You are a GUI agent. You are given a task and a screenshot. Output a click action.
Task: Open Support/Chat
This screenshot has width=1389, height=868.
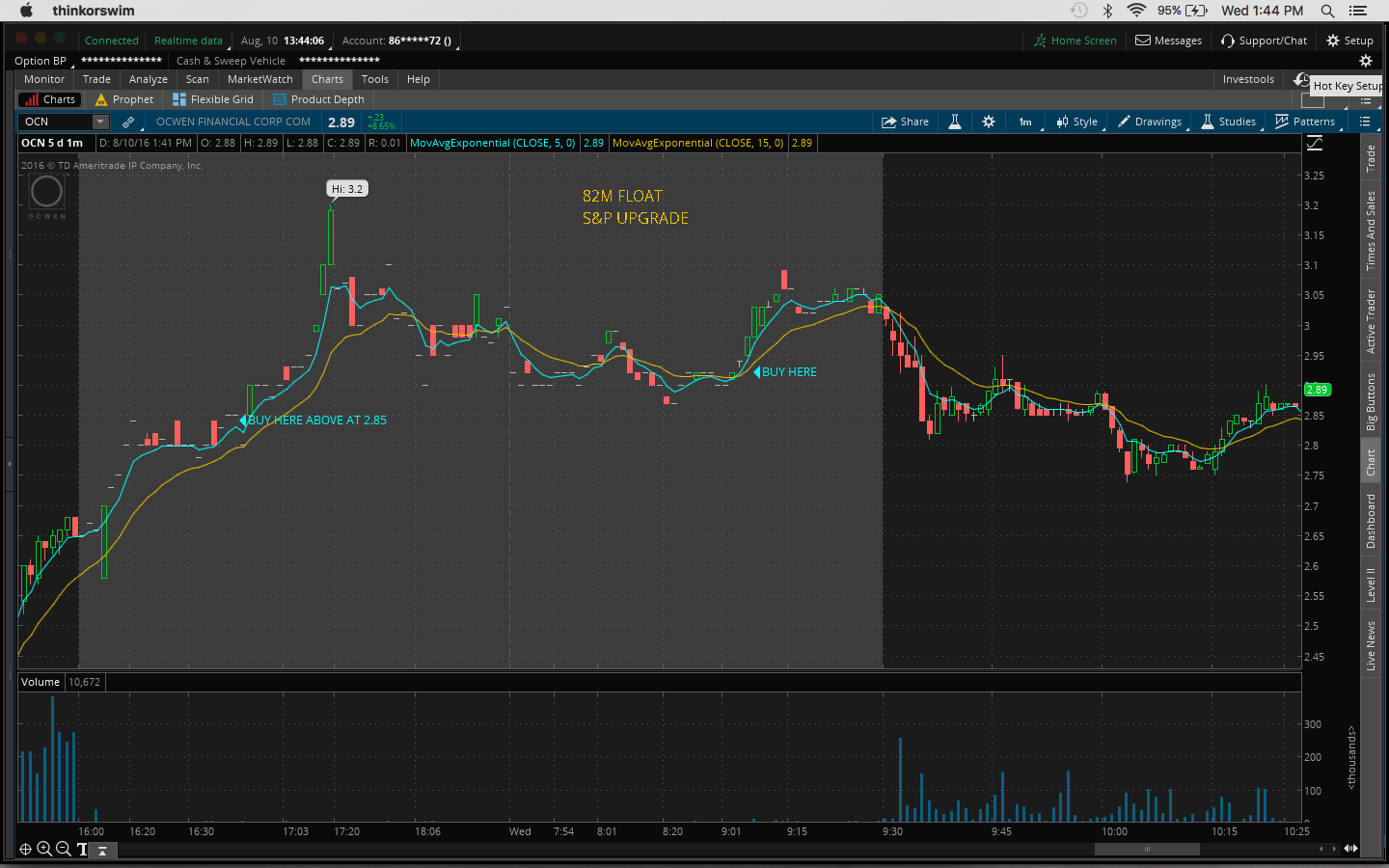pyautogui.click(x=1264, y=41)
